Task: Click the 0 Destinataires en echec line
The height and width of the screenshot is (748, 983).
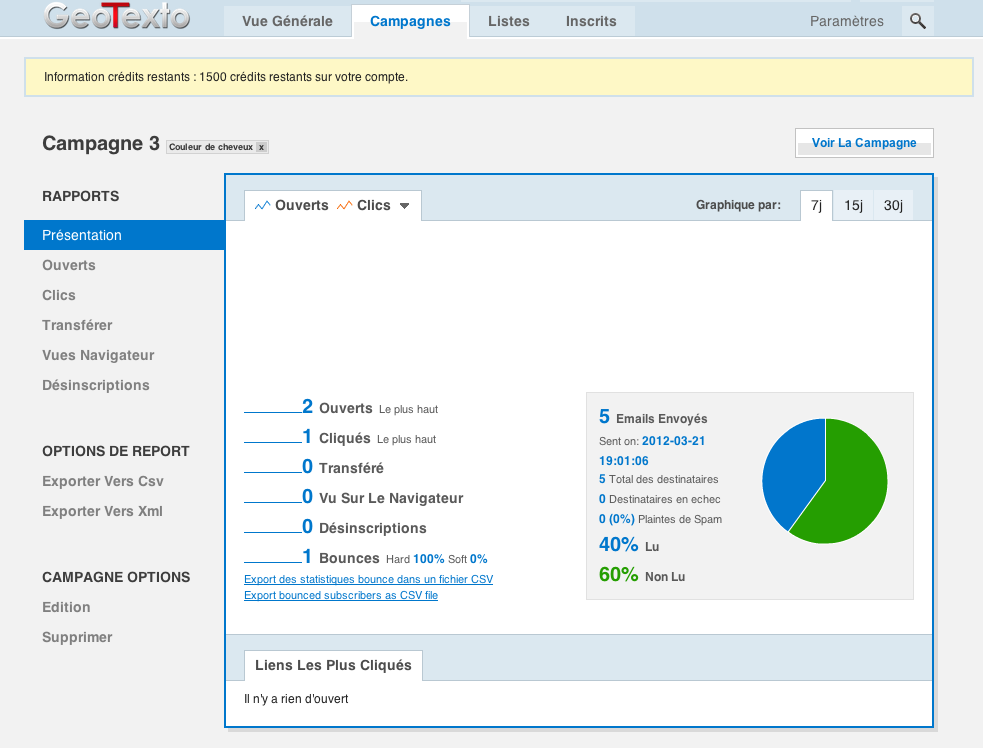Action: coord(660,500)
